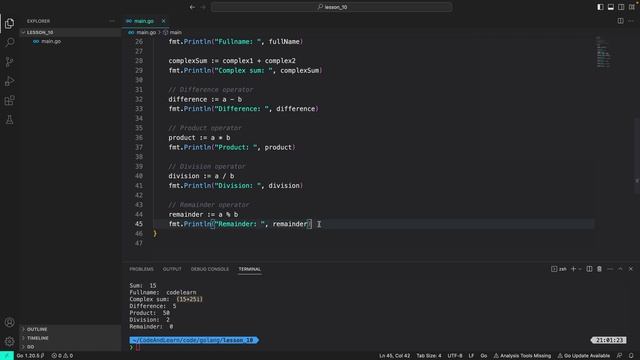640x360 pixels.
Task: Toggle the primary side bar visibility
Action: (600, 7)
